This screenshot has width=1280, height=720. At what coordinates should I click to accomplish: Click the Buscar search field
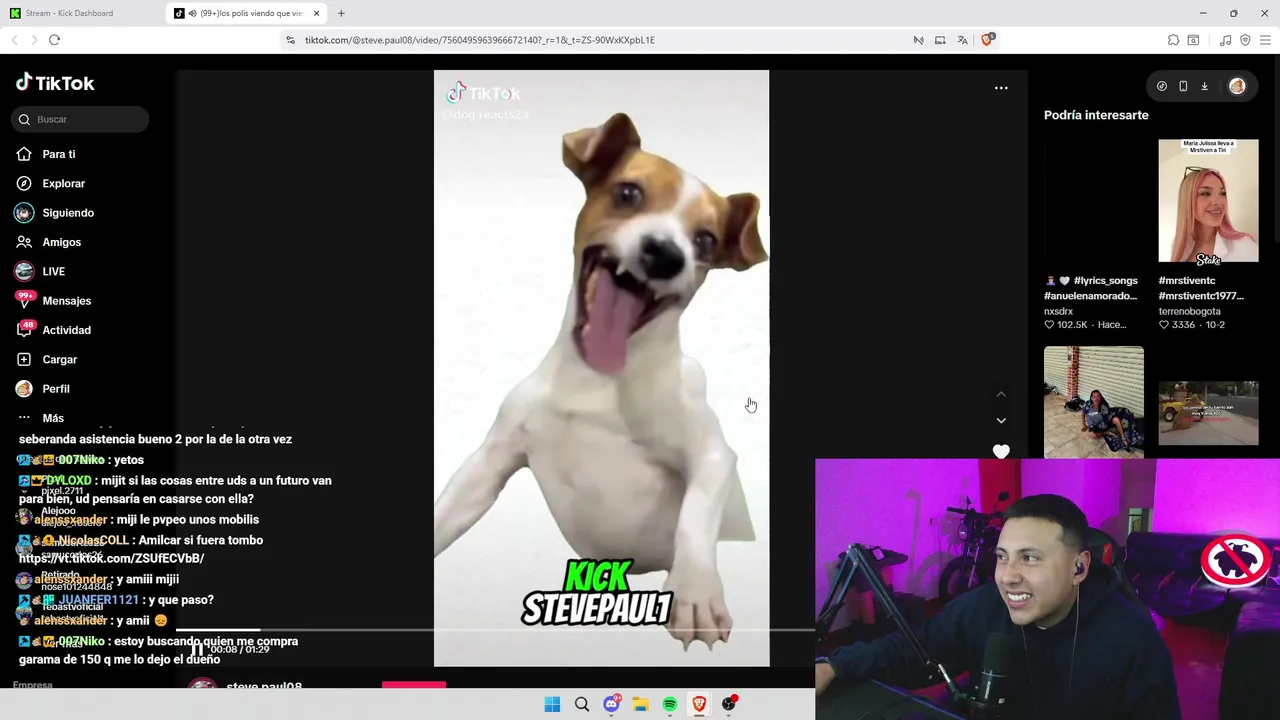tap(81, 119)
